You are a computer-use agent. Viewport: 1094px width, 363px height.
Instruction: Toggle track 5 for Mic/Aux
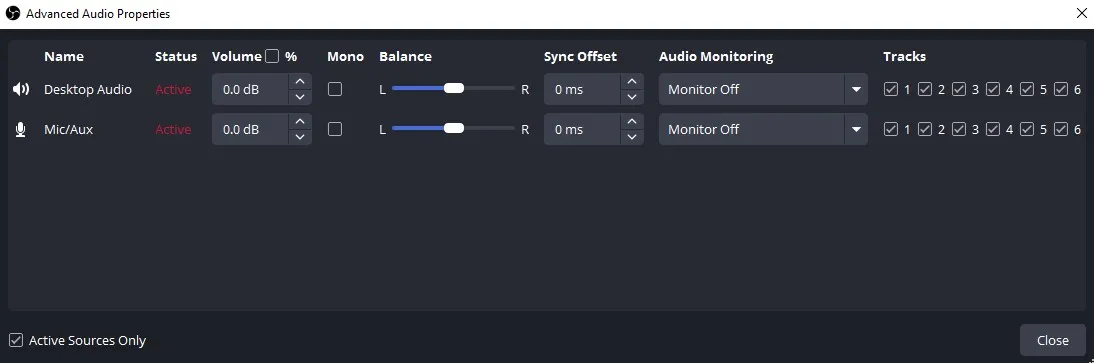point(1027,129)
